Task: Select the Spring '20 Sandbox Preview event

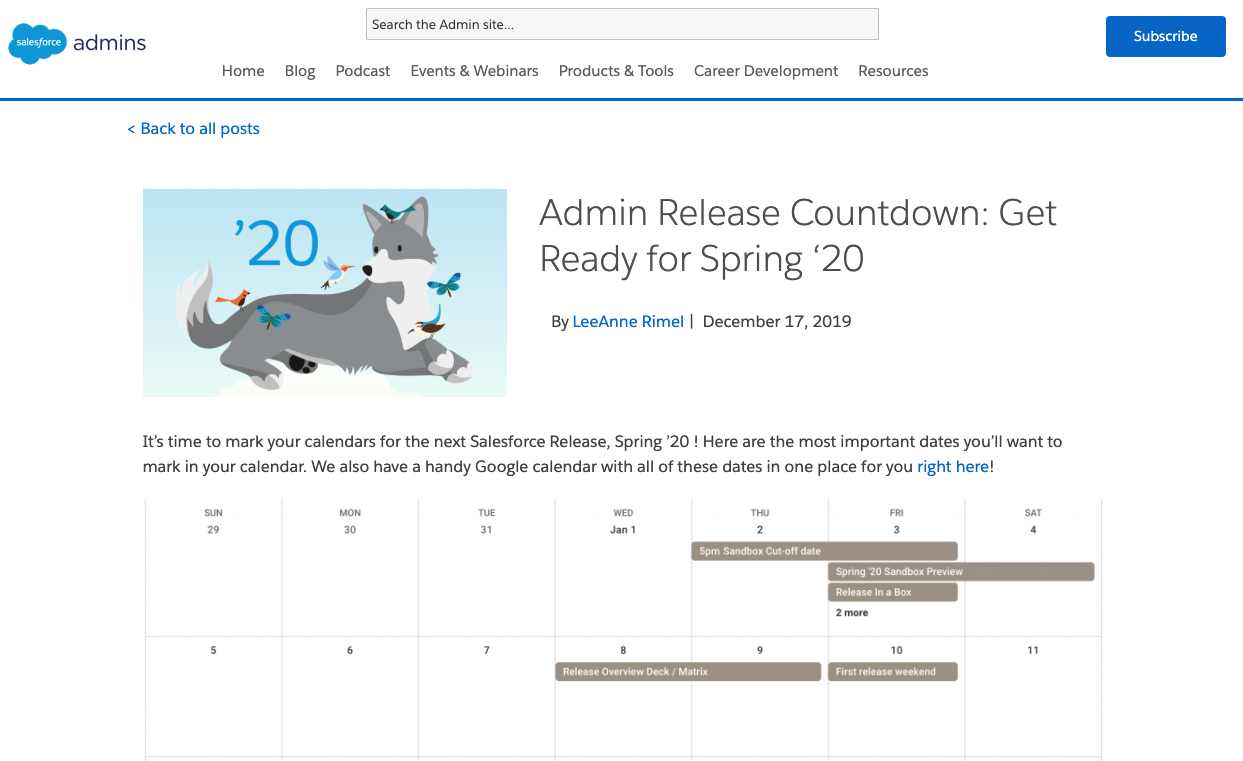Action: tap(961, 572)
